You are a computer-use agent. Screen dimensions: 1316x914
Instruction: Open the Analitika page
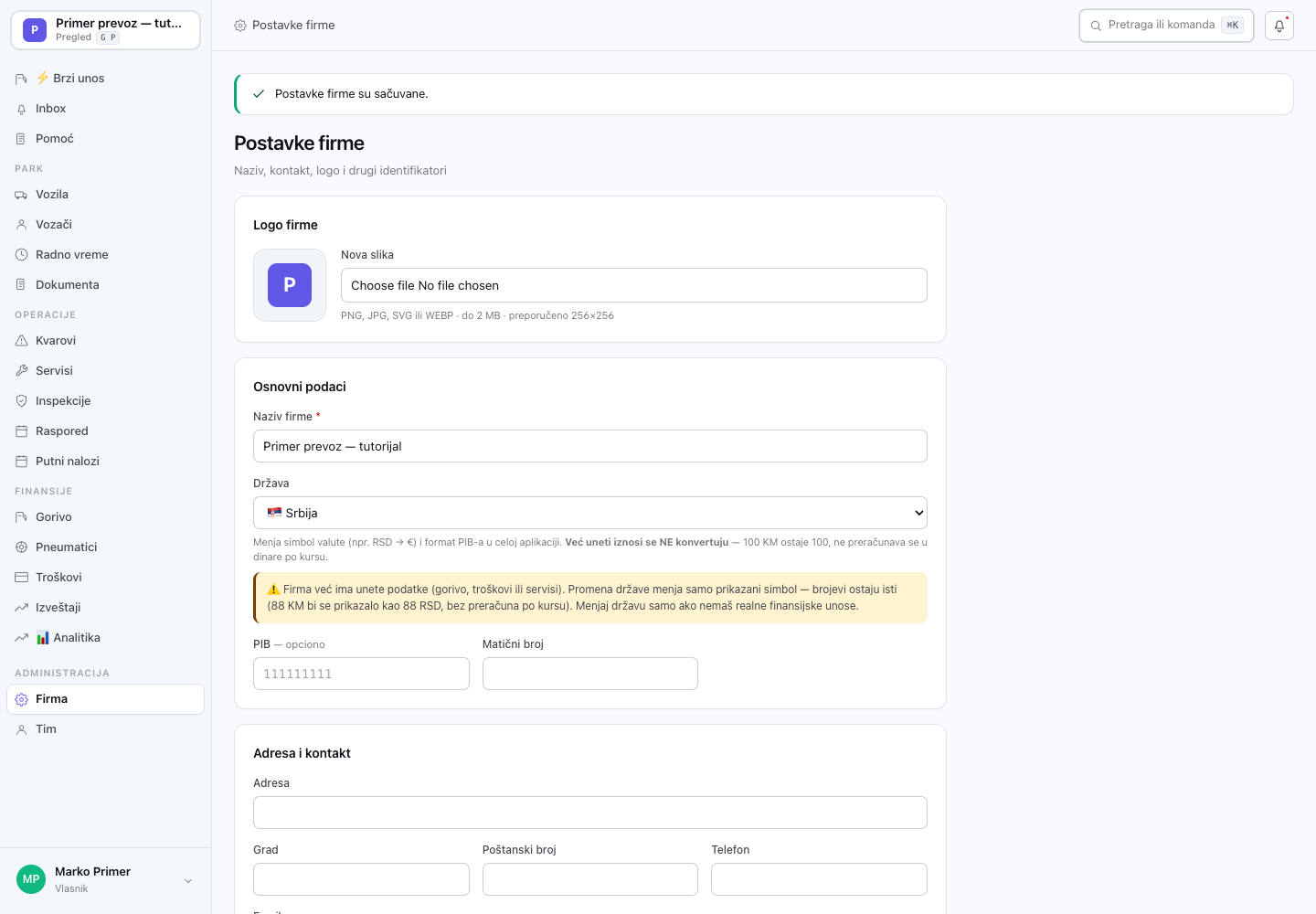105,638
